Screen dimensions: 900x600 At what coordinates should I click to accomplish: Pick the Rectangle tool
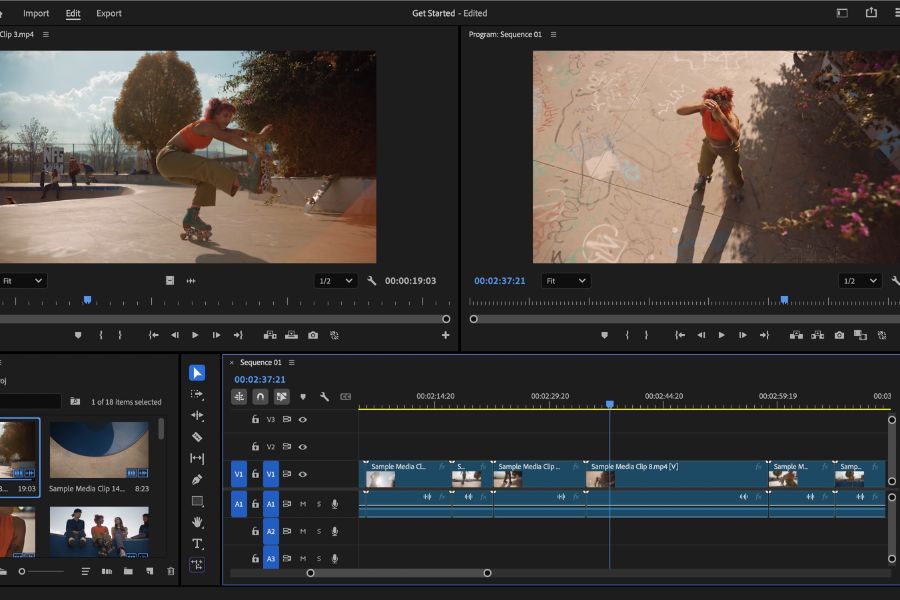coord(197,501)
